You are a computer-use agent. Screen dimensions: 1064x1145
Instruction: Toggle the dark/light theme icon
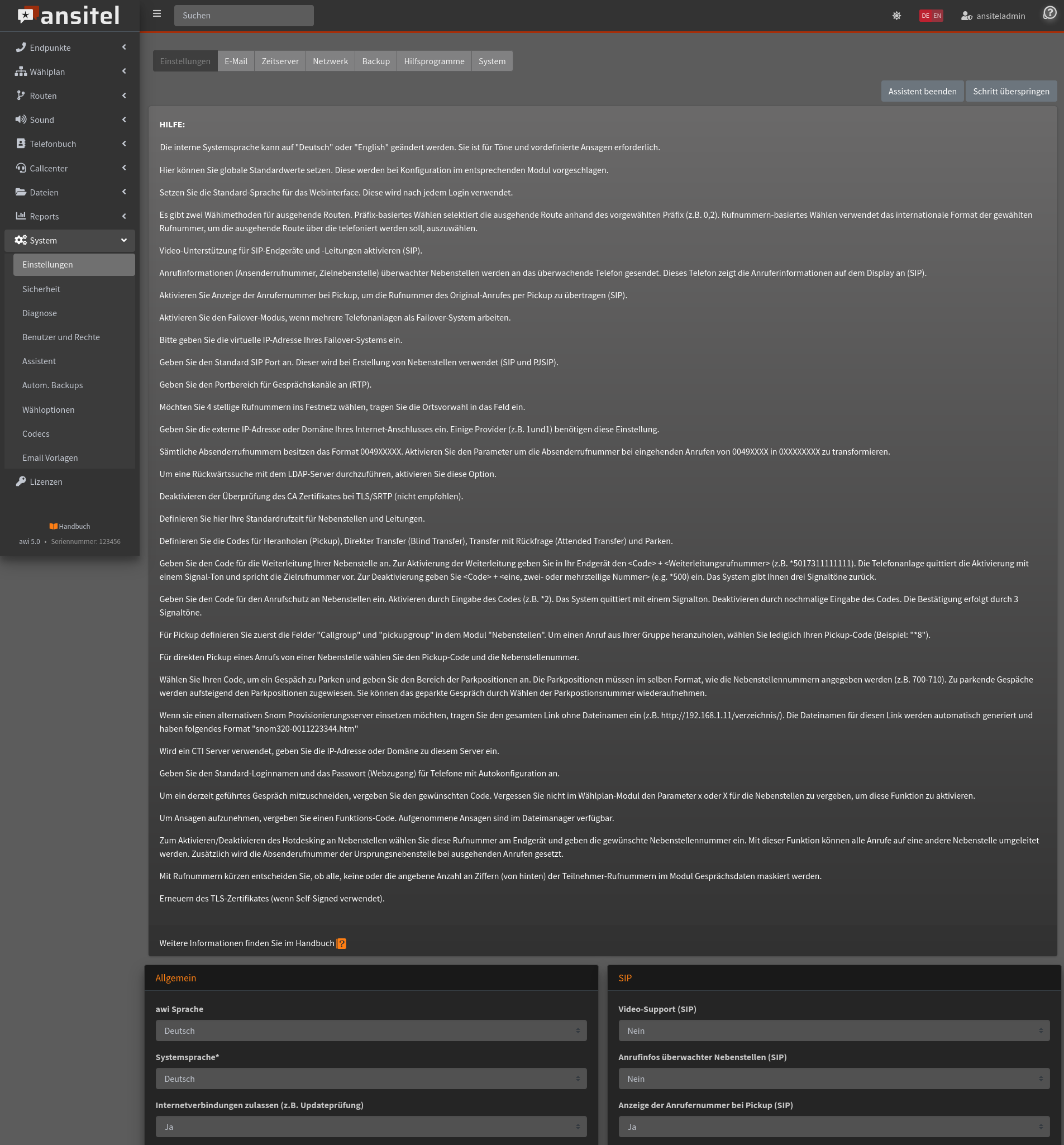896,16
